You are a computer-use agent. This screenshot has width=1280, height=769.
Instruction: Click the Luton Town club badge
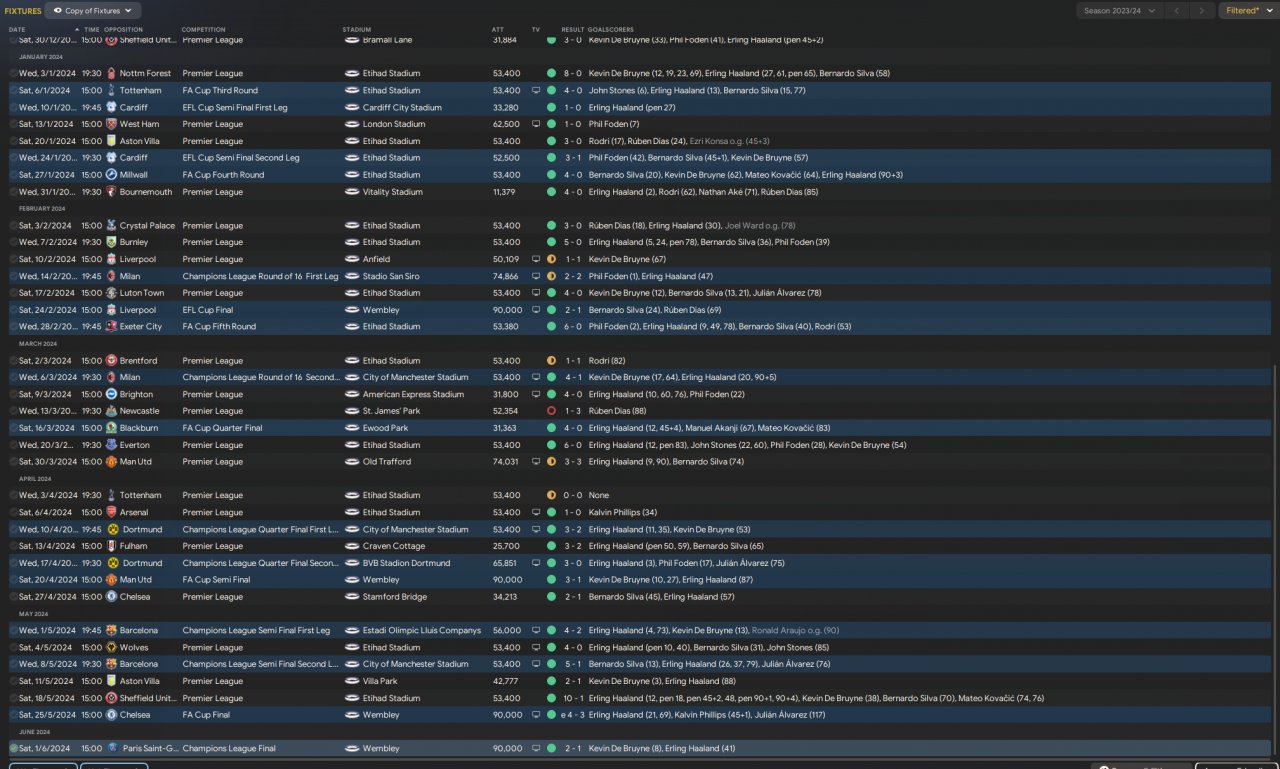(111, 293)
